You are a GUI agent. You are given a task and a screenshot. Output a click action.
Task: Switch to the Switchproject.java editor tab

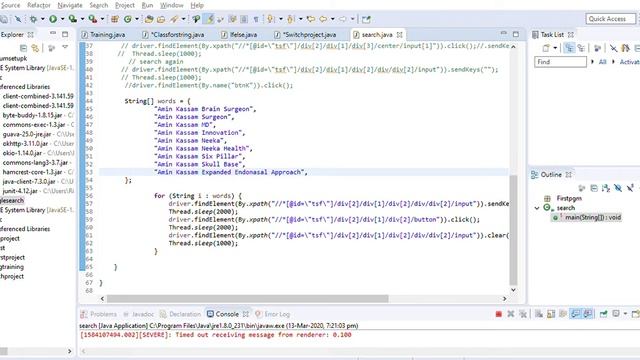click(305, 35)
